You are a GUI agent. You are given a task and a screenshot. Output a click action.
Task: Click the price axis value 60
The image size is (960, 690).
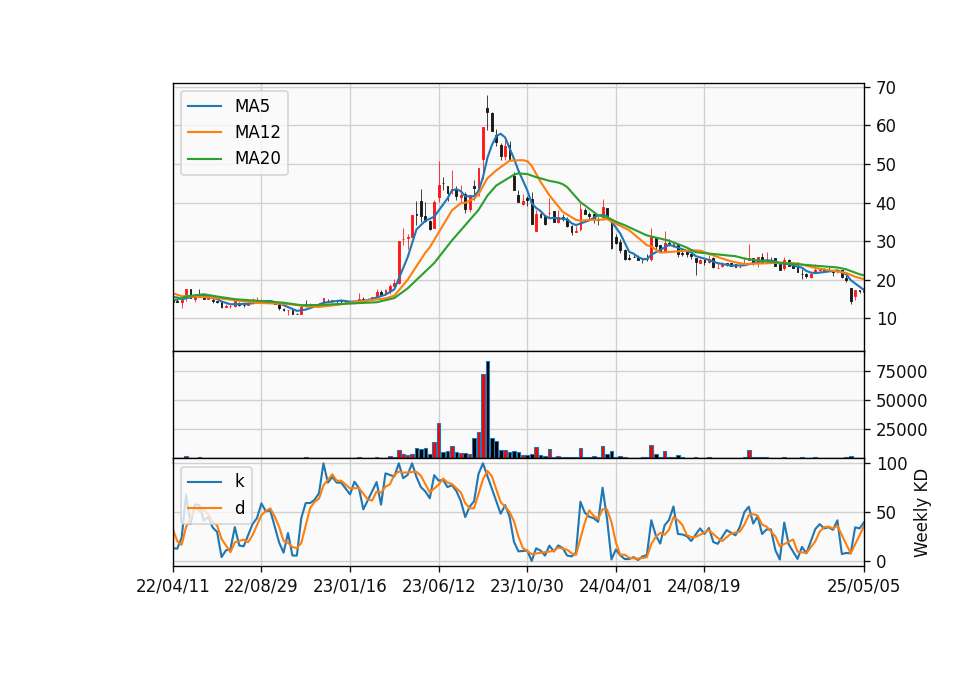coord(886,126)
